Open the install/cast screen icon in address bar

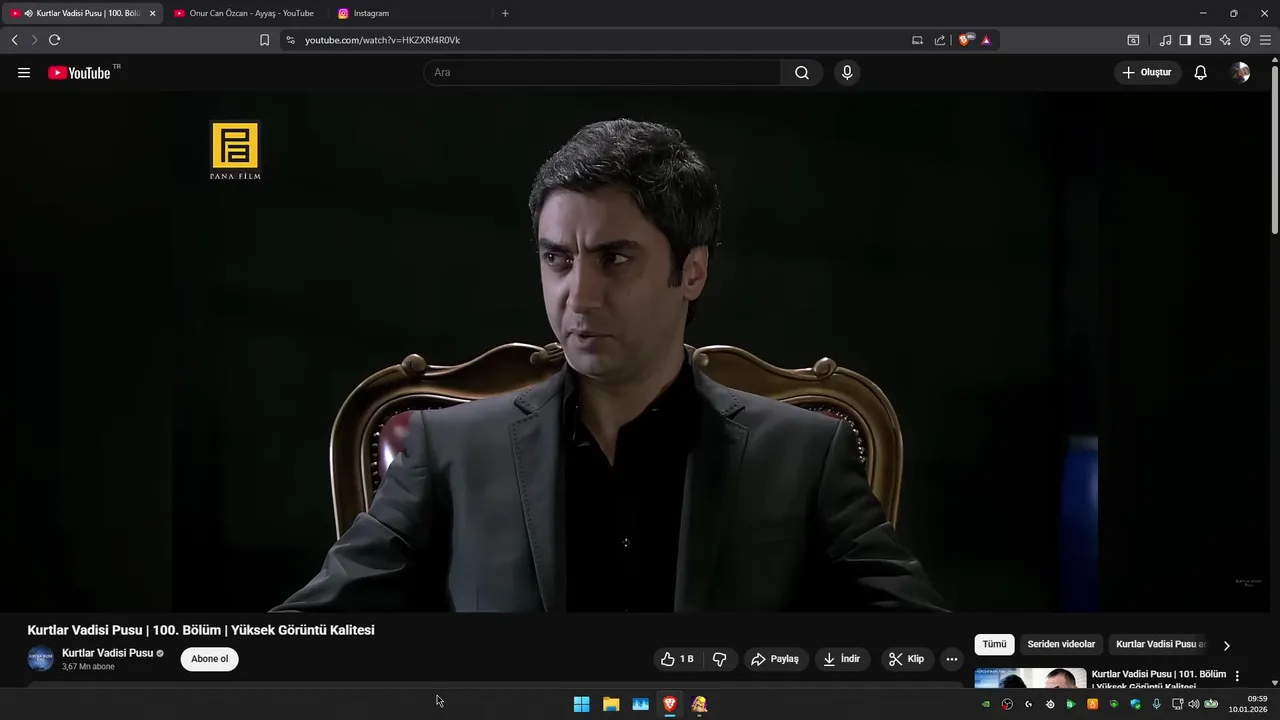[917, 40]
